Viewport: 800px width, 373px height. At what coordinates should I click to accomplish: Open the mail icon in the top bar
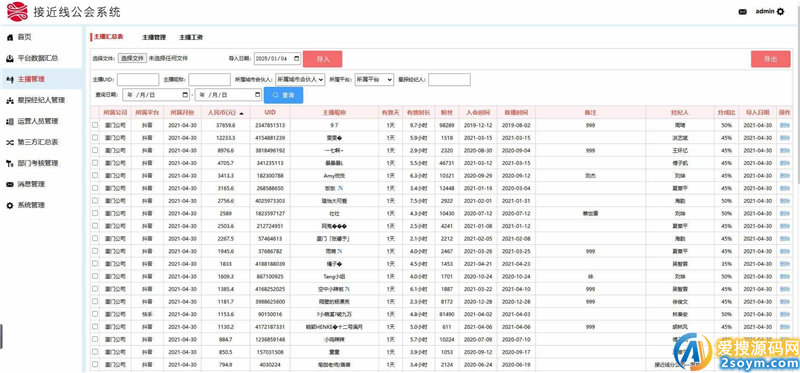coord(743,12)
